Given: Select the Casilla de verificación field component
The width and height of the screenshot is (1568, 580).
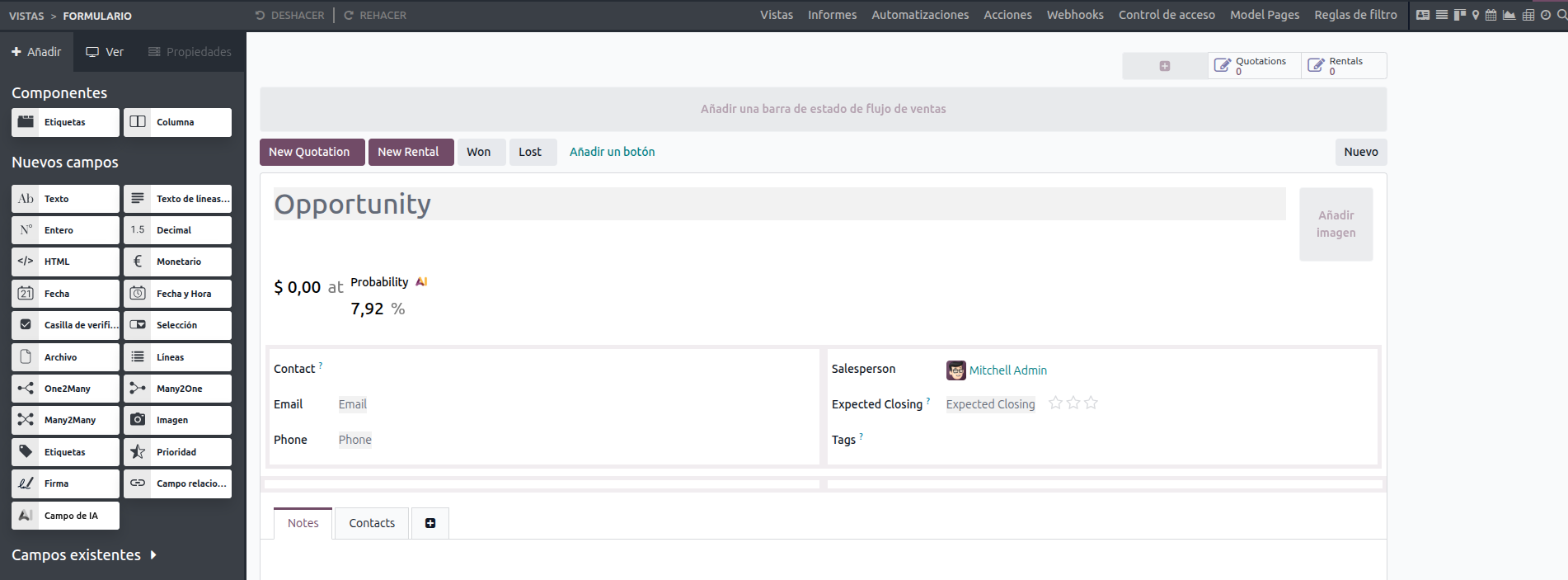Looking at the screenshot, I should [65, 325].
